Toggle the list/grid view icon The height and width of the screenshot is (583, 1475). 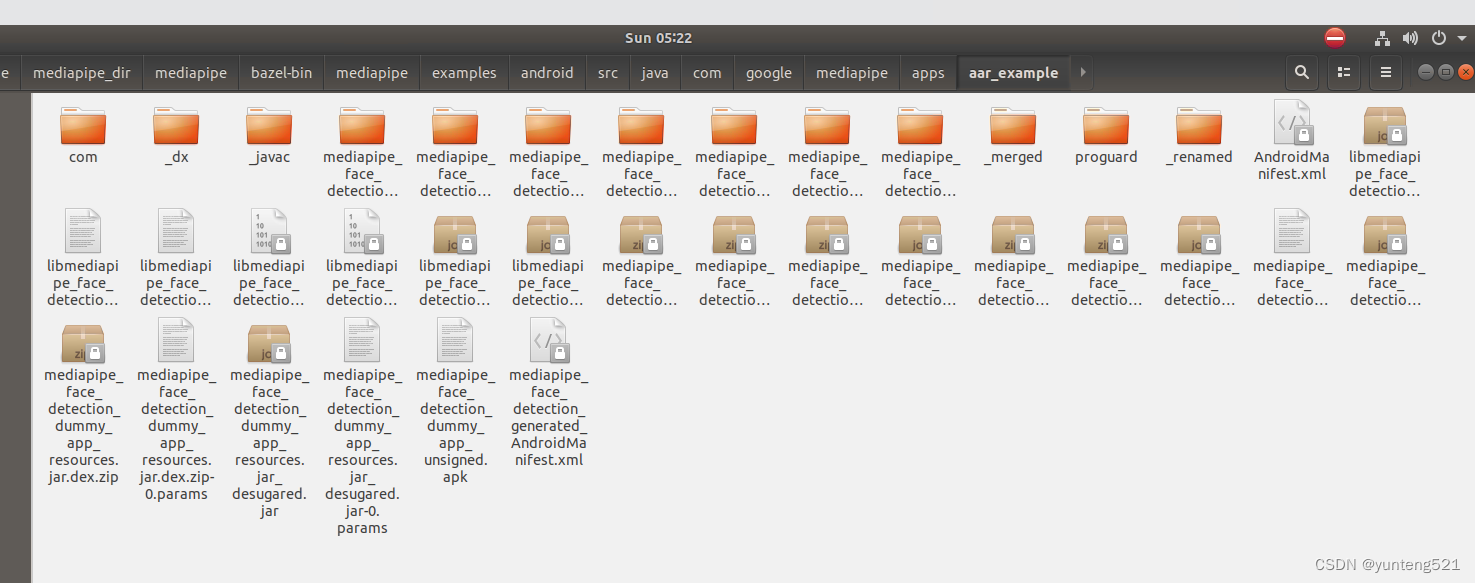[1344, 72]
